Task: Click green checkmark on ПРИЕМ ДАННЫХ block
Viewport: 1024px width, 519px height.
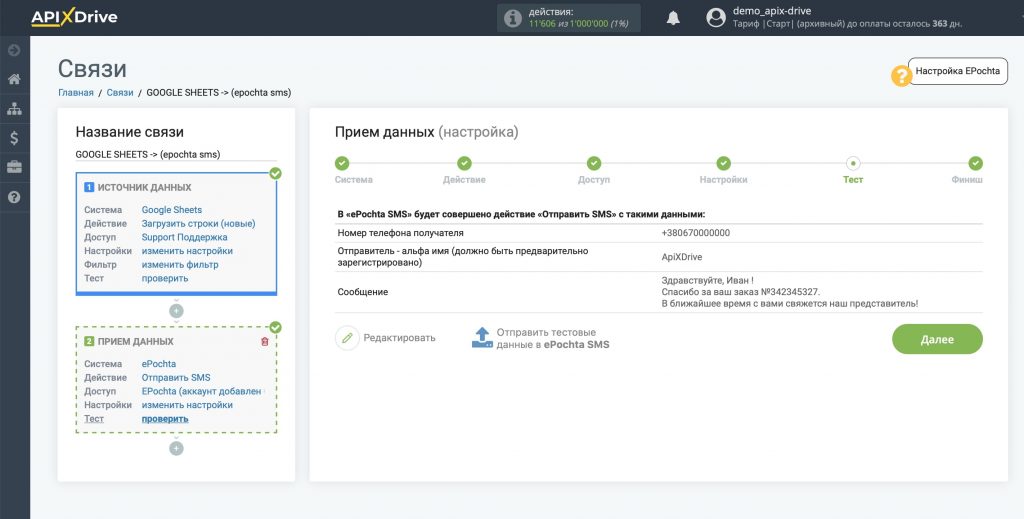Action: tap(276, 327)
